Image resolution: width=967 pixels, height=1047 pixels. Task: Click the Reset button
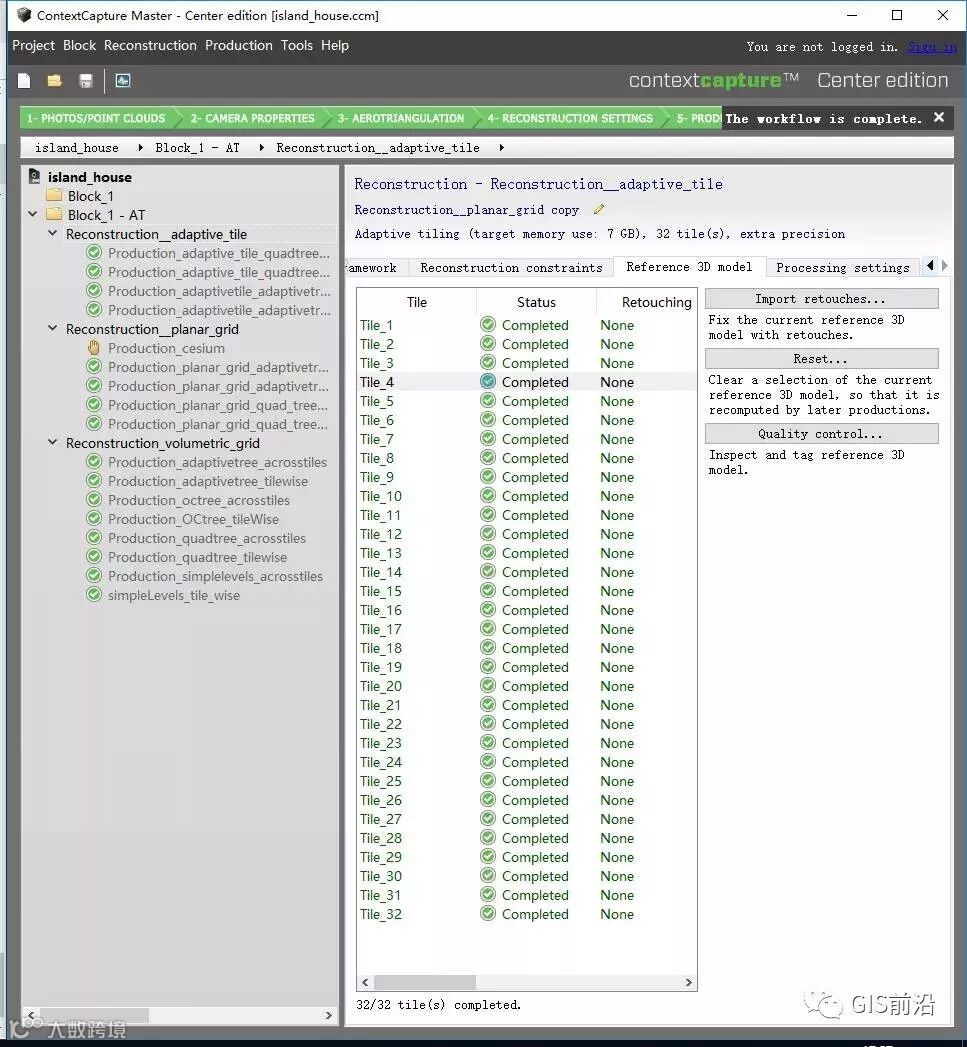(x=821, y=359)
